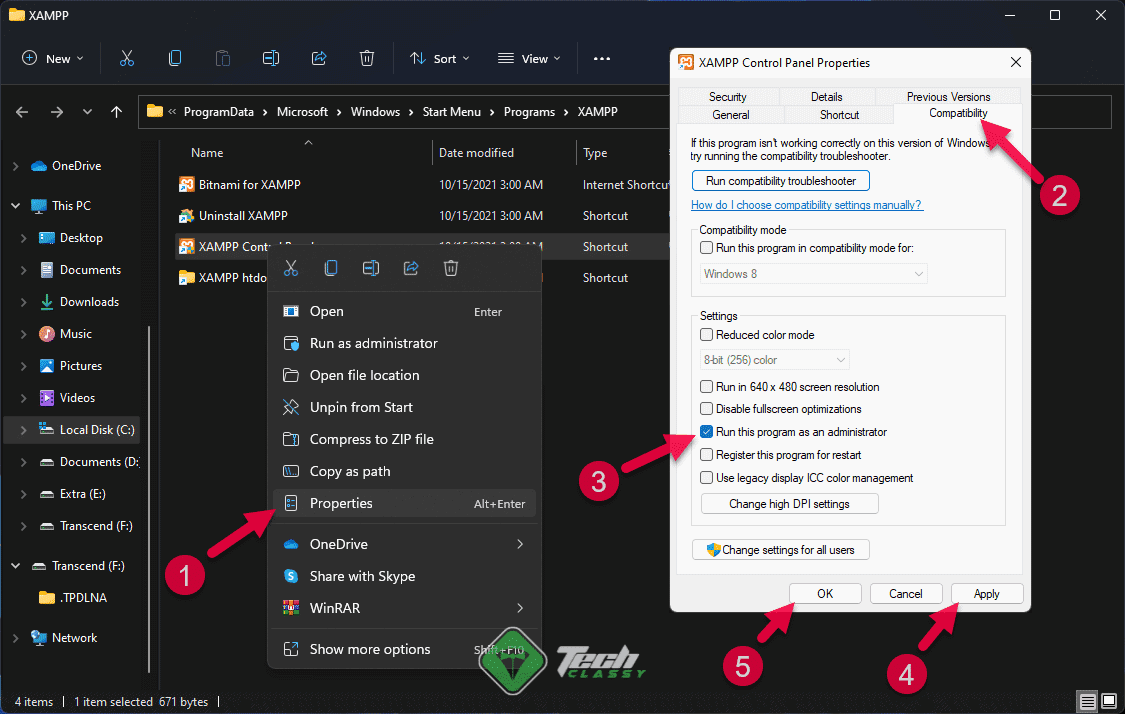
Task: Go up one folder with the up arrow
Action: click(x=116, y=111)
